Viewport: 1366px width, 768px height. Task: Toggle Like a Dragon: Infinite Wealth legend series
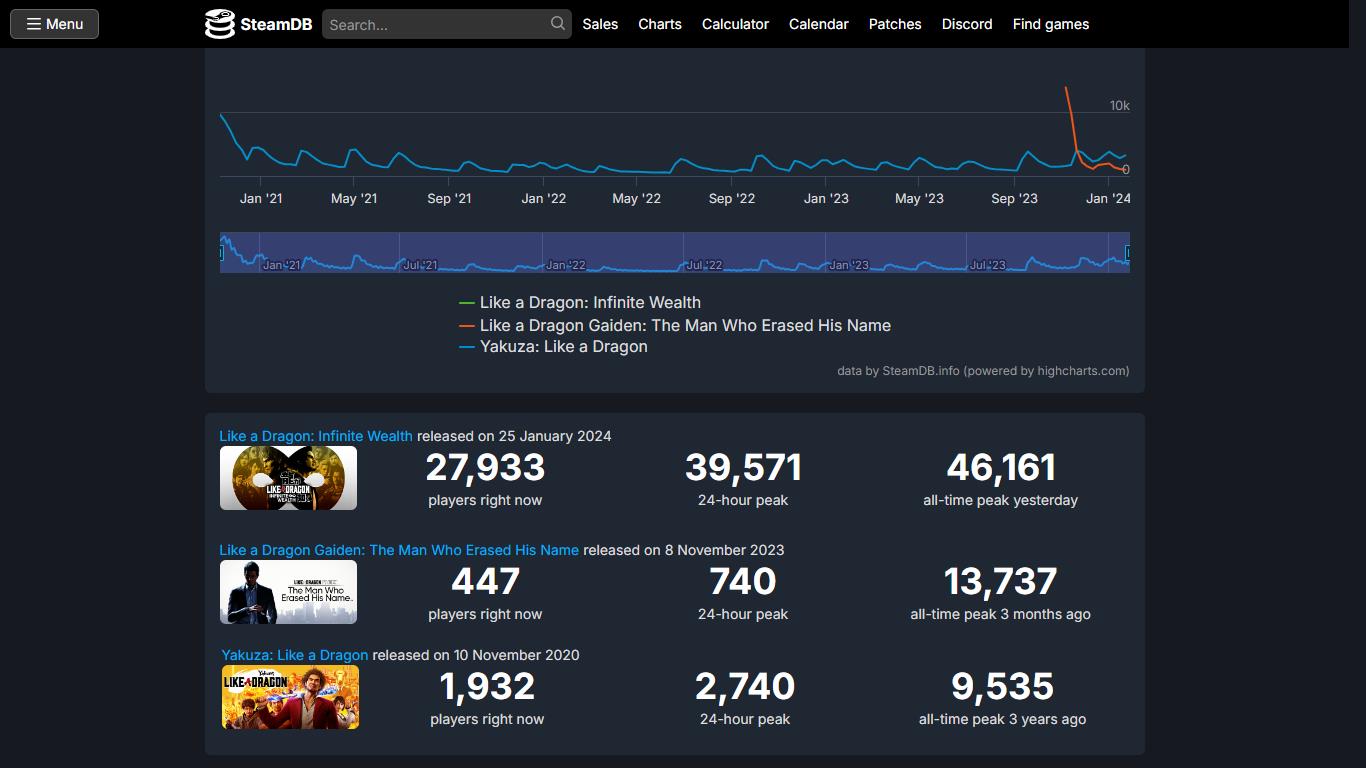pyautogui.click(x=589, y=302)
